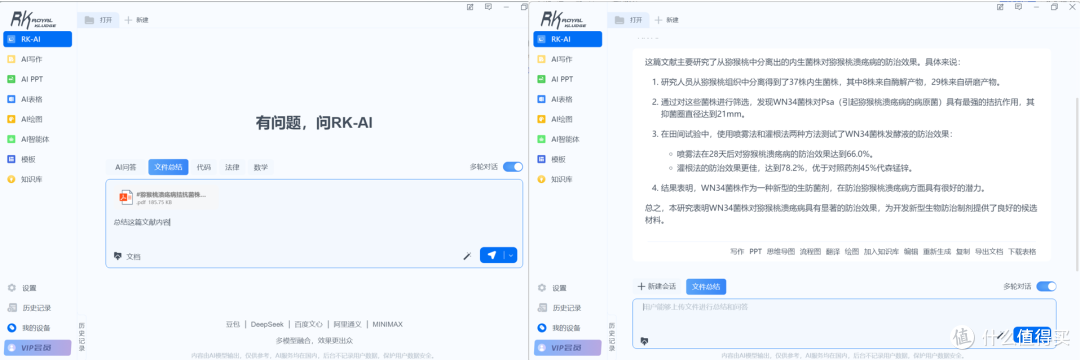Select the 代码 tab
Image resolution: width=1080 pixels, height=360 pixels.
coord(204,167)
